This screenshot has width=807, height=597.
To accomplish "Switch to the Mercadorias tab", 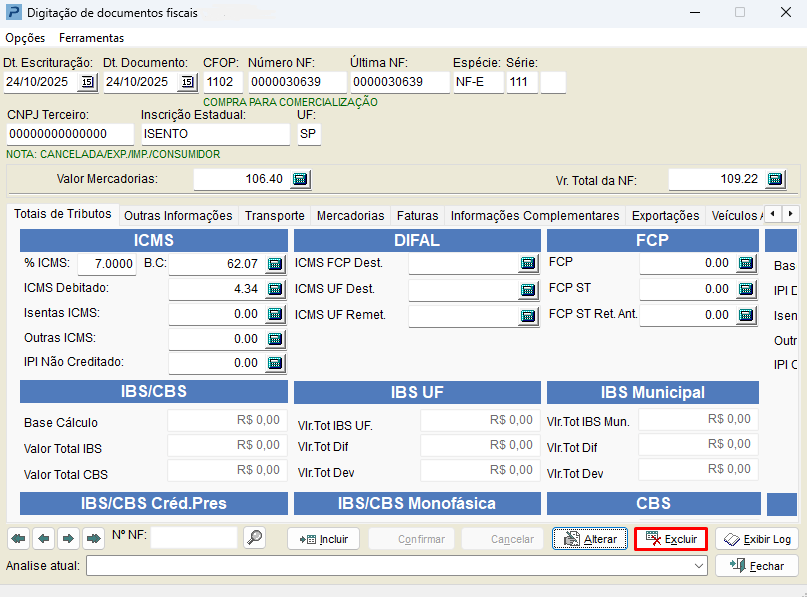I will click(x=350, y=215).
